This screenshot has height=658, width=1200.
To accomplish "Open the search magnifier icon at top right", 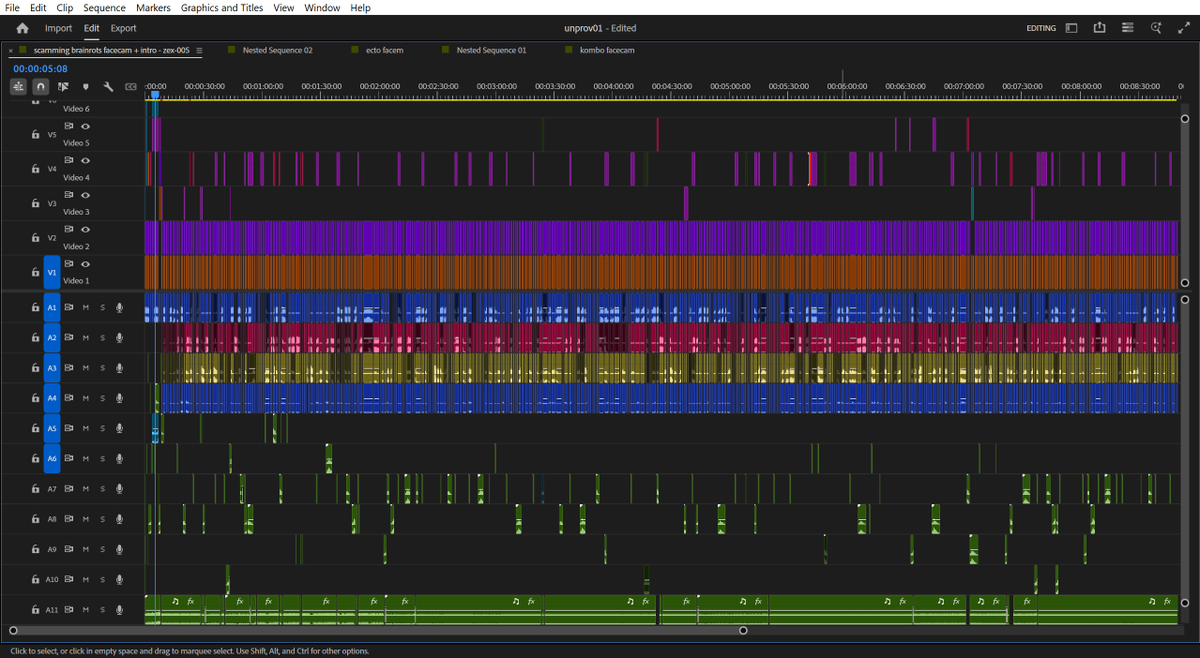I will [x=1156, y=28].
